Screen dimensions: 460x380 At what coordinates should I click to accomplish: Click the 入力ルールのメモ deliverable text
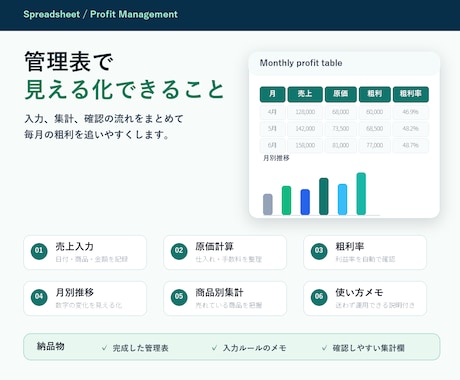(x=255, y=348)
